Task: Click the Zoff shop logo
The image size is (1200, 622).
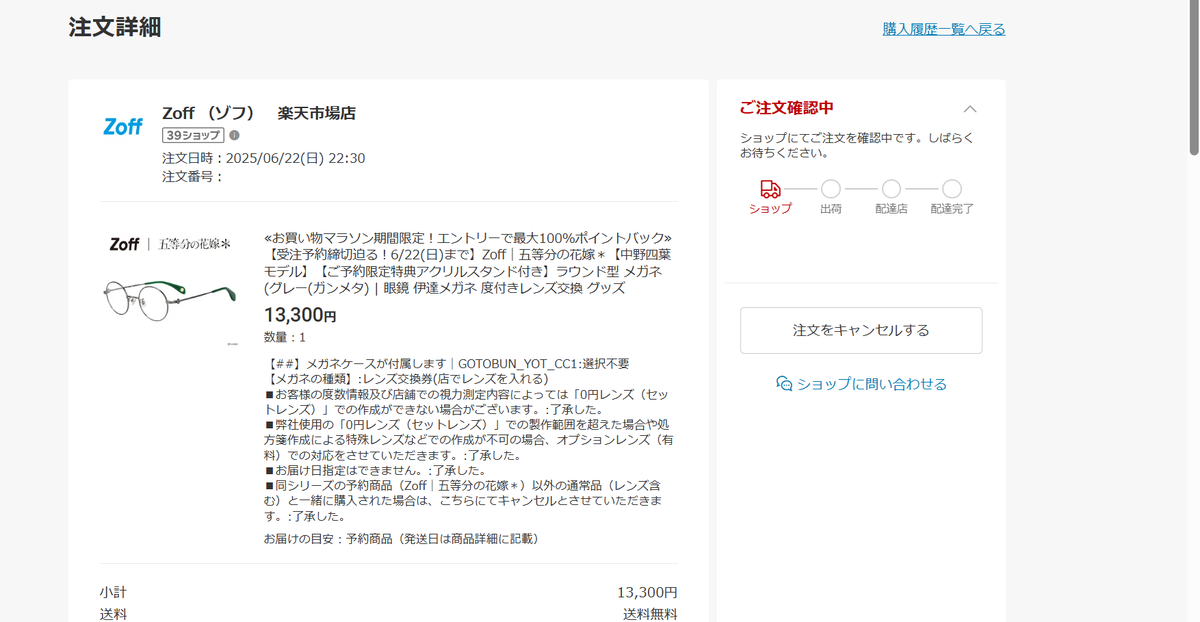Action: coord(124,127)
